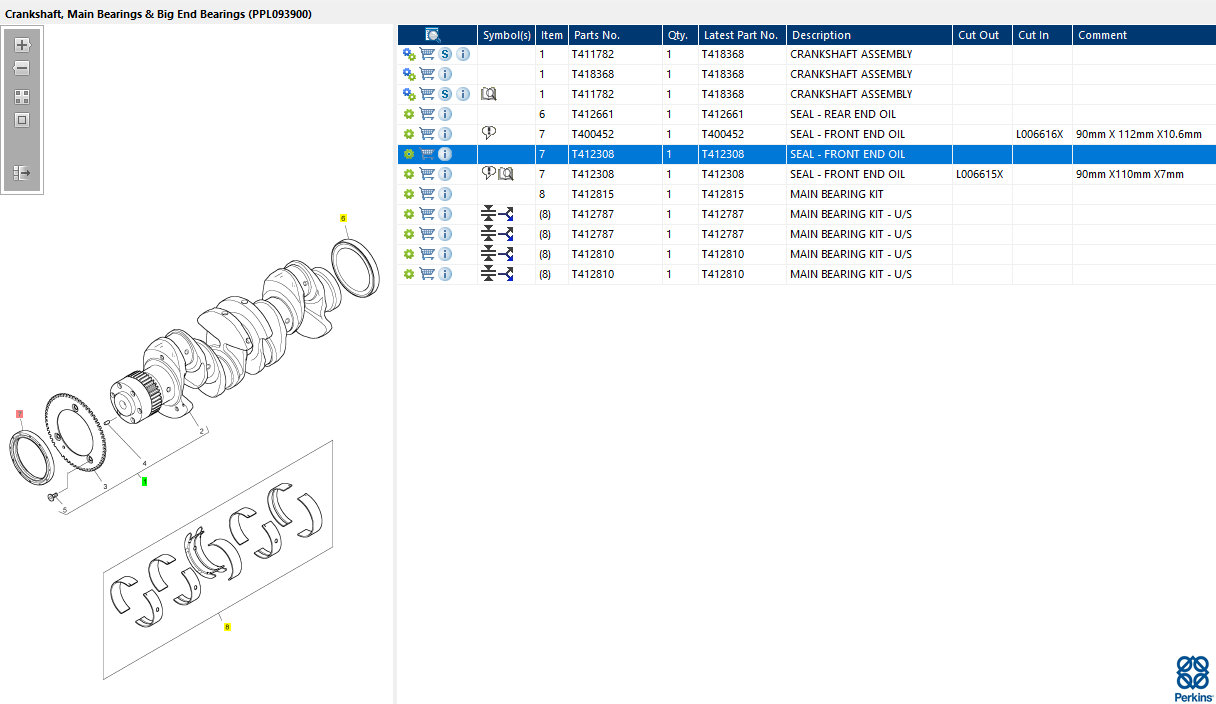The width and height of the screenshot is (1216, 704).
Task: Click the Symbol(s) column header
Action: [x=506, y=35]
